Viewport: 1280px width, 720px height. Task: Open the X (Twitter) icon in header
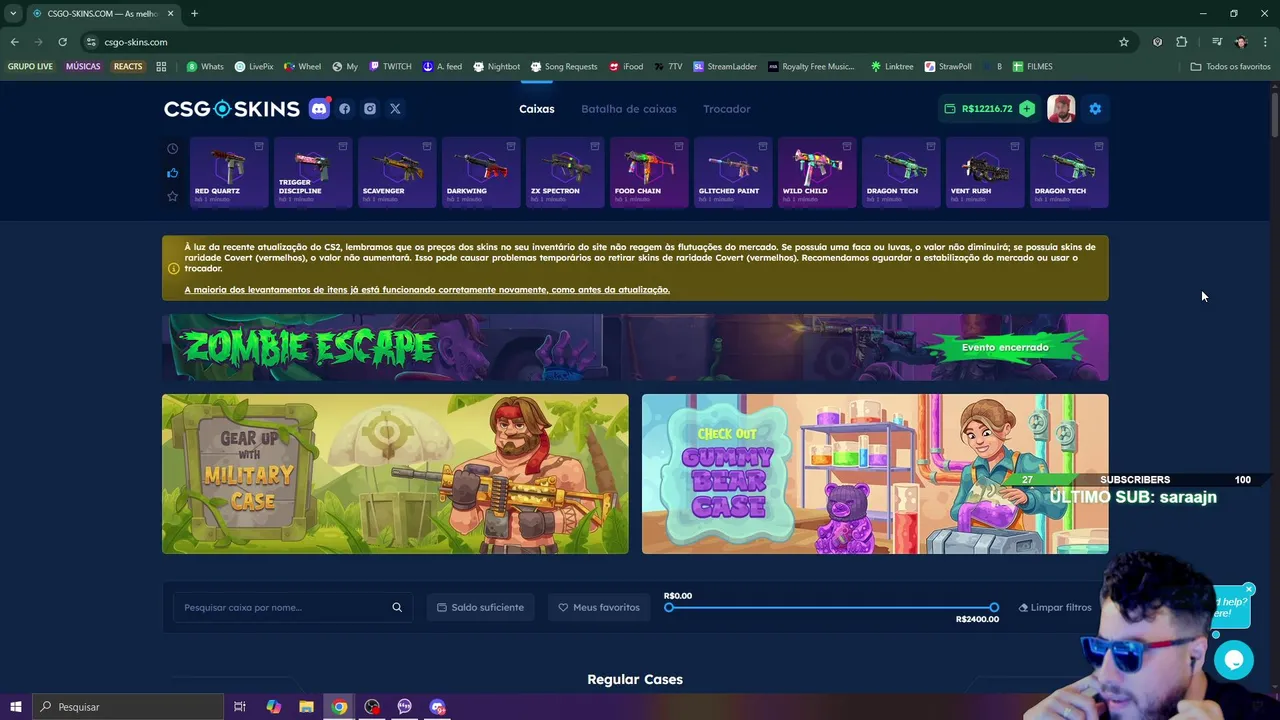pyautogui.click(x=395, y=109)
